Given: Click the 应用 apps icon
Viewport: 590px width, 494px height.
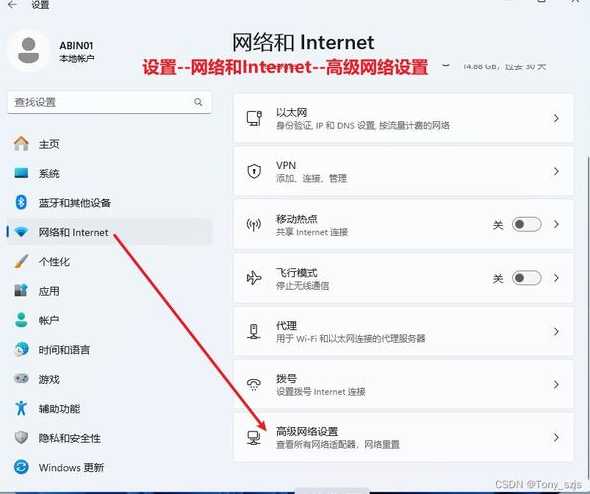Looking at the screenshot, I should 21,290.
